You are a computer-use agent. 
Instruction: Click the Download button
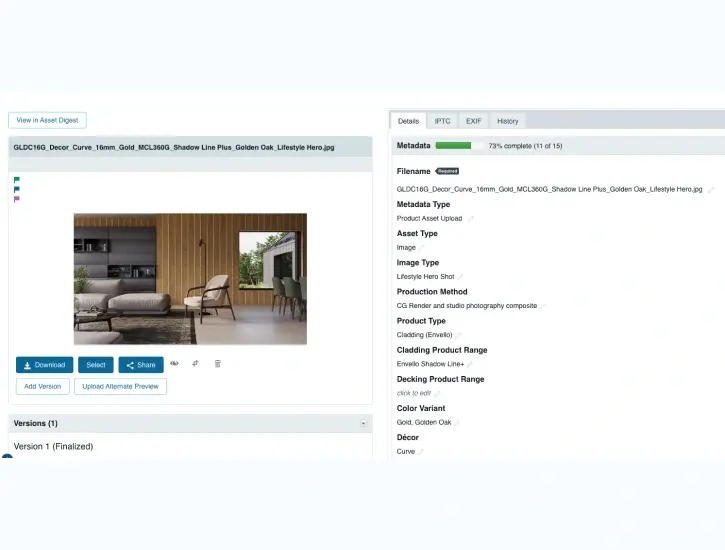[44, 365]
